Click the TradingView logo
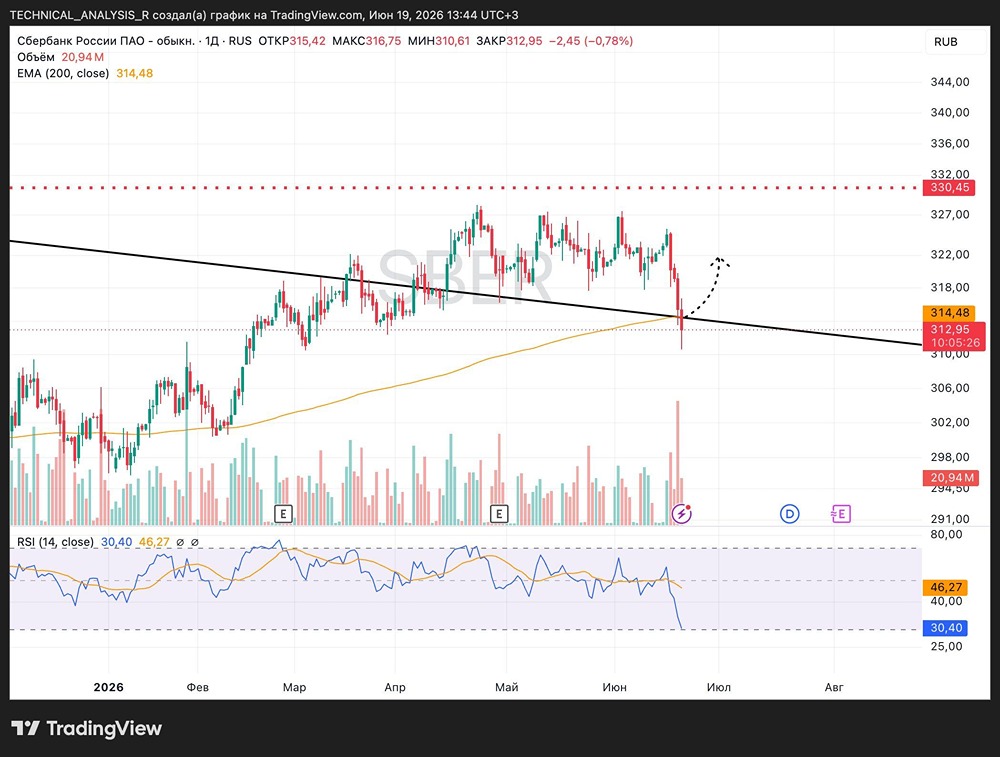Viewport: 1000px width, 757px height. pos(87,728)
